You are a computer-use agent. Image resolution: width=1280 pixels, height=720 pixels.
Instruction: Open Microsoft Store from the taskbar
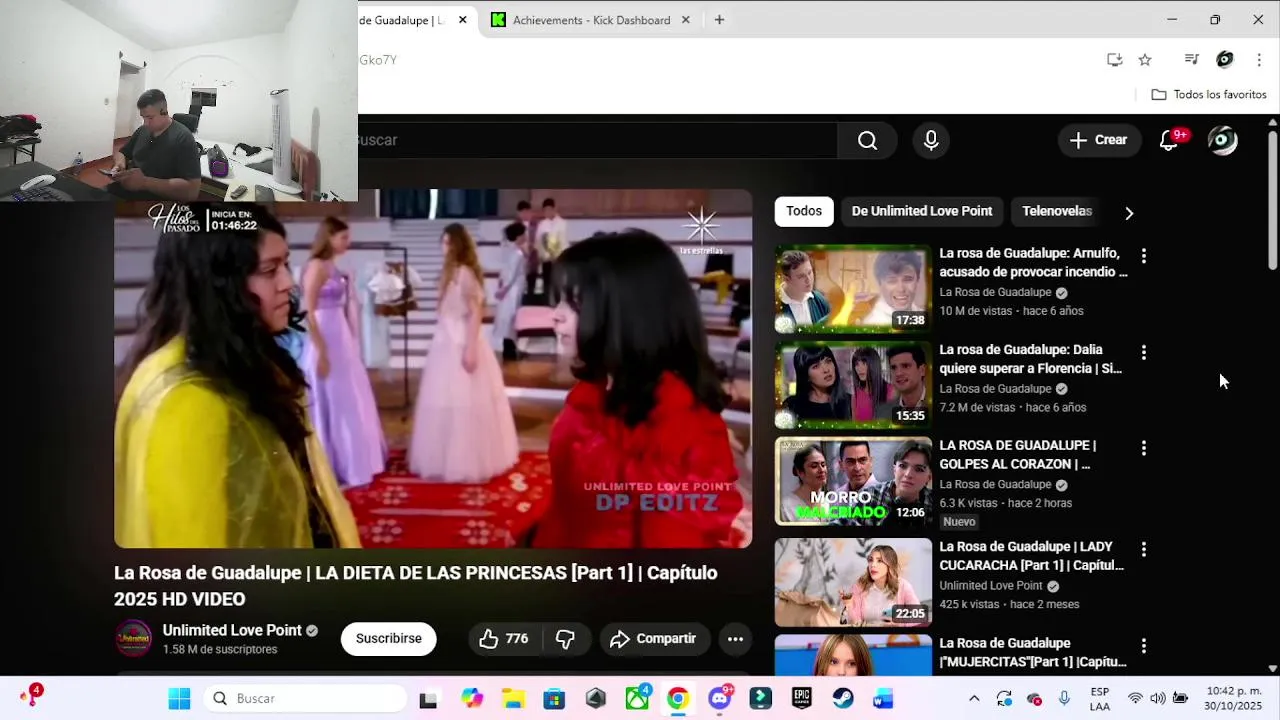[554, 698]
